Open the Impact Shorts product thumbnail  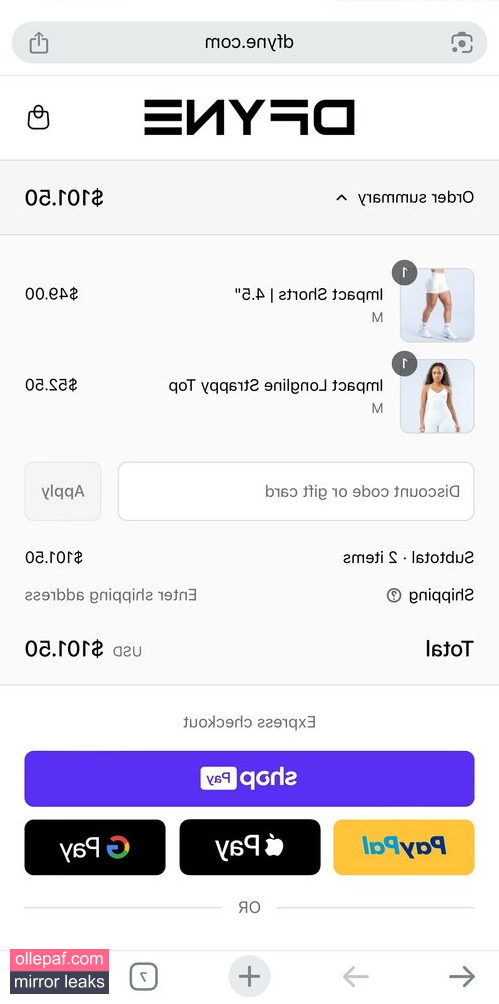(437, 305)
